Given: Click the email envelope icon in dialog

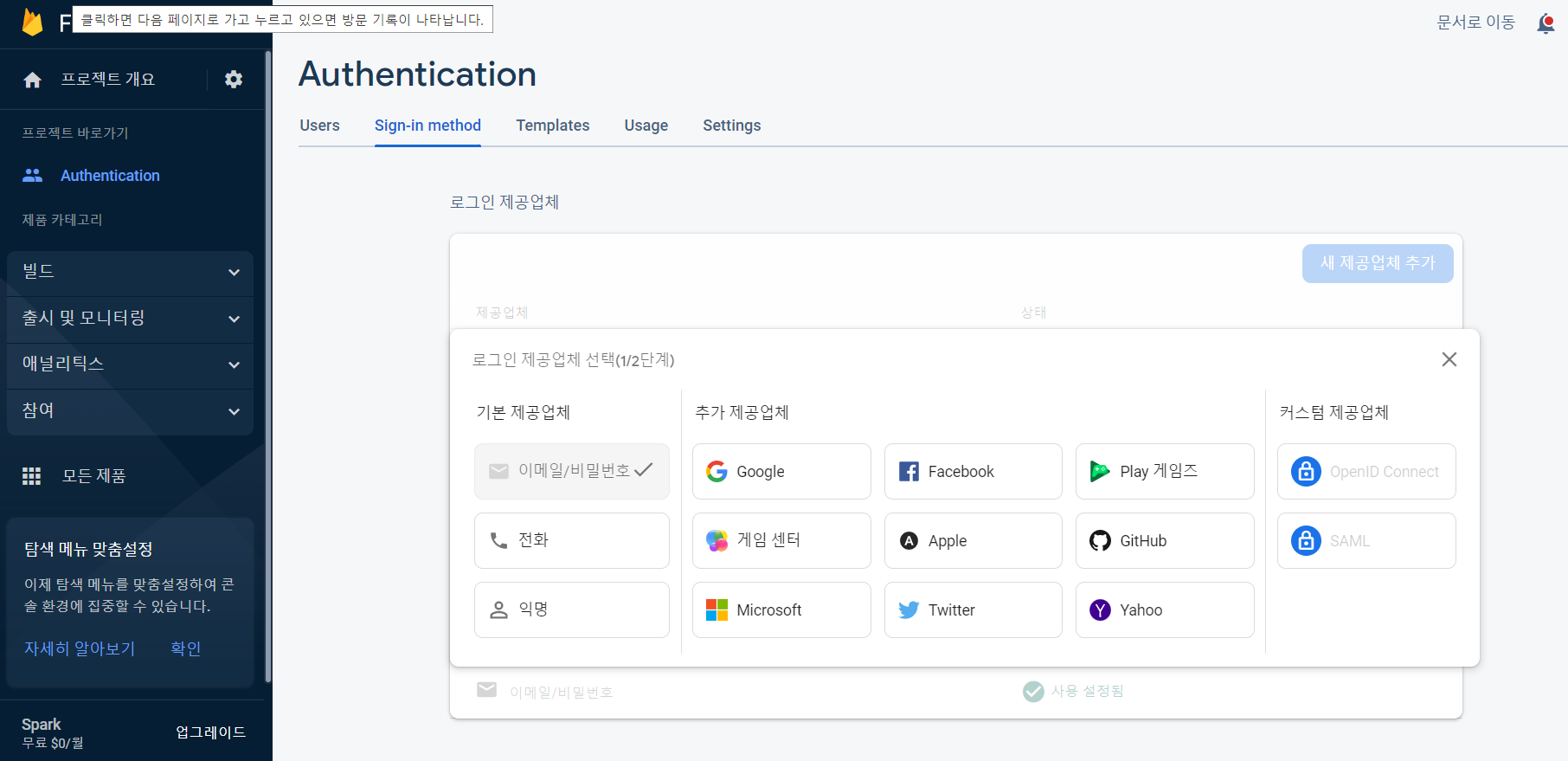Looking at the screenshot, I should coord(499,471).
